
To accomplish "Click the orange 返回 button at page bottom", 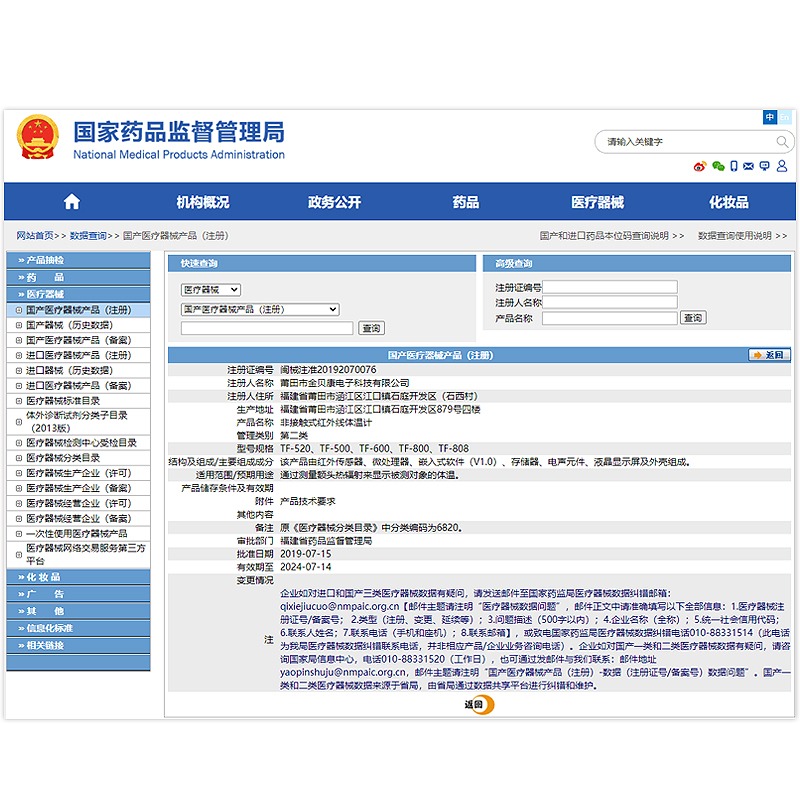I will [x=479, y=705].
